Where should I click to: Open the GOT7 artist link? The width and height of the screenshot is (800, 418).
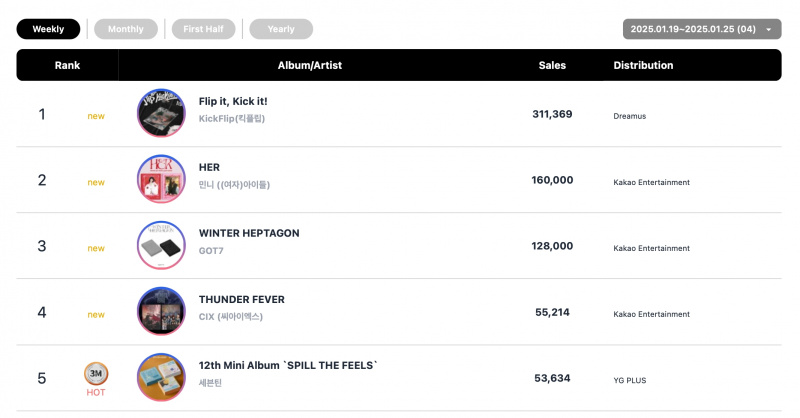pyautogui.click(x=211, y=251)
